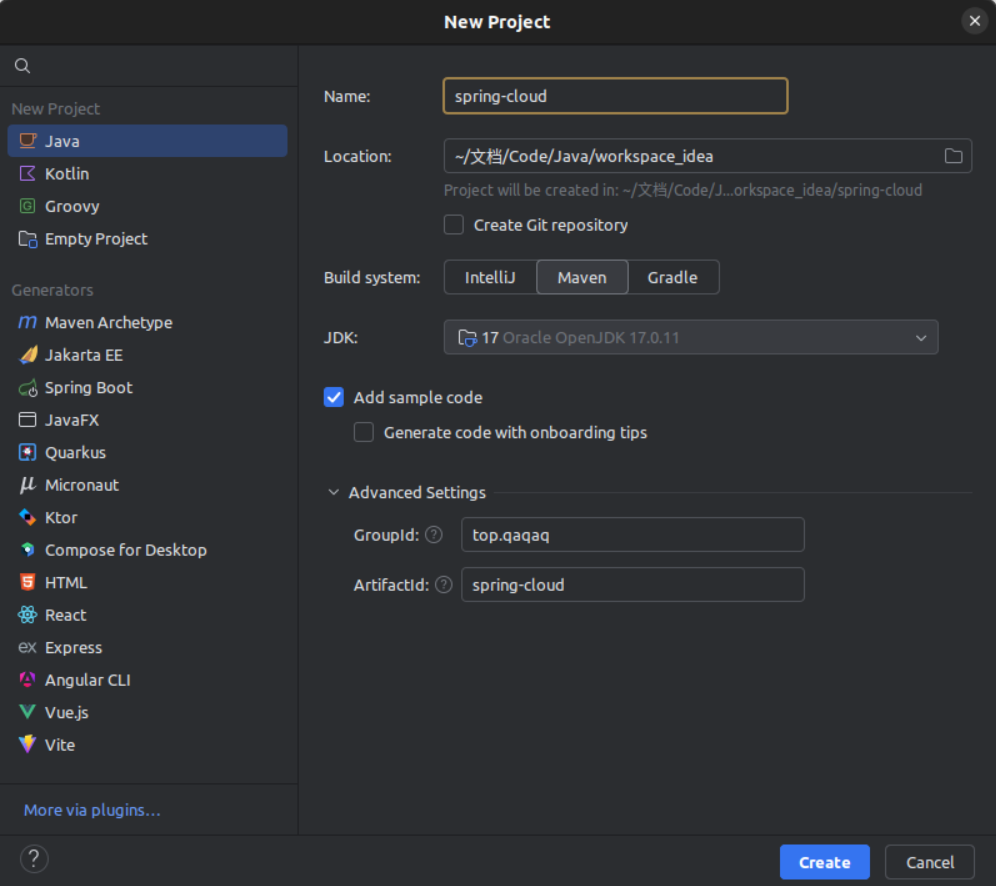Open the dialog help button
The height and width of the screenshot is (886, 996).
34,859
